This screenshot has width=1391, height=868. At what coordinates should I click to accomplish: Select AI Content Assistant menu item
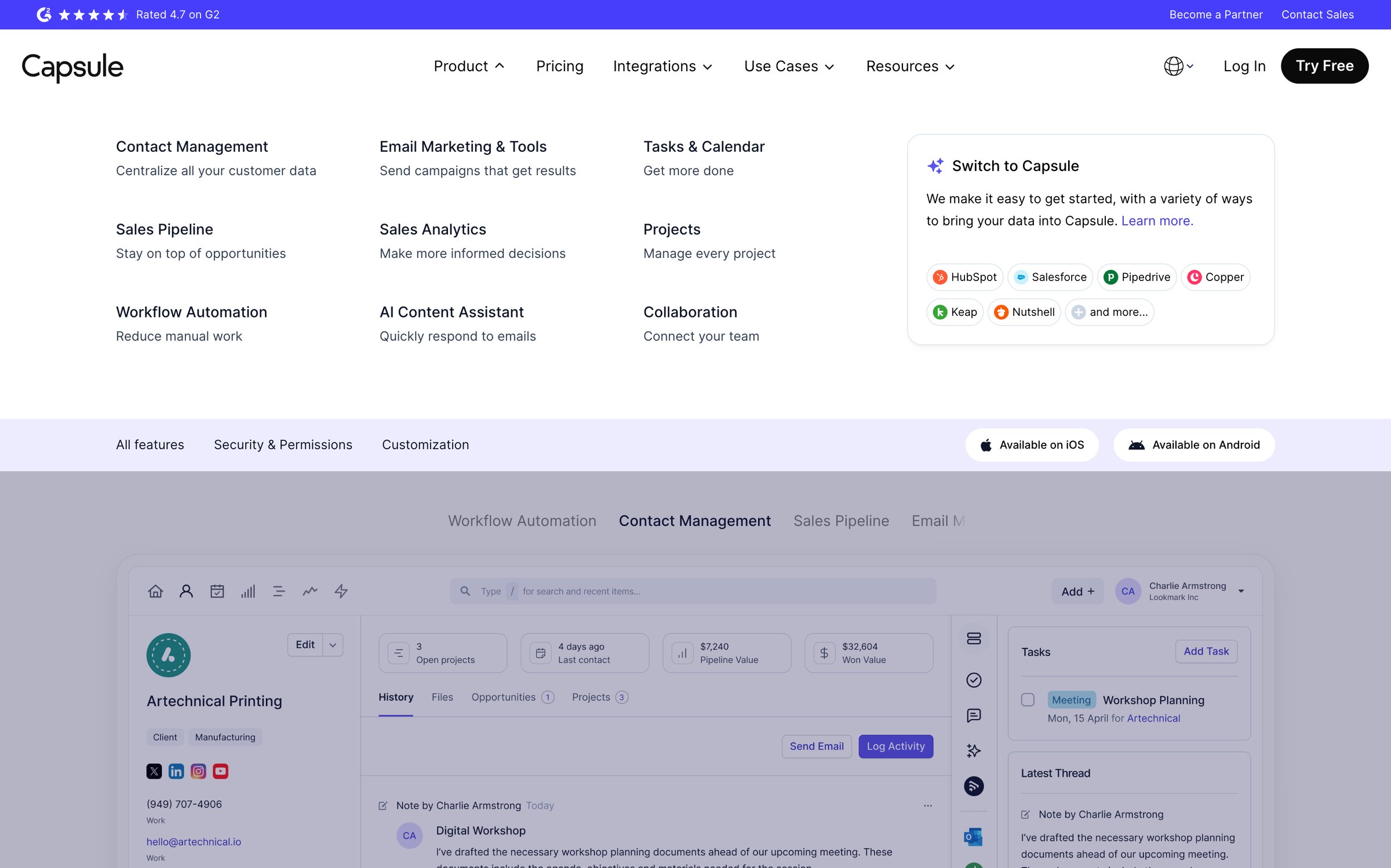pos(451,312)
